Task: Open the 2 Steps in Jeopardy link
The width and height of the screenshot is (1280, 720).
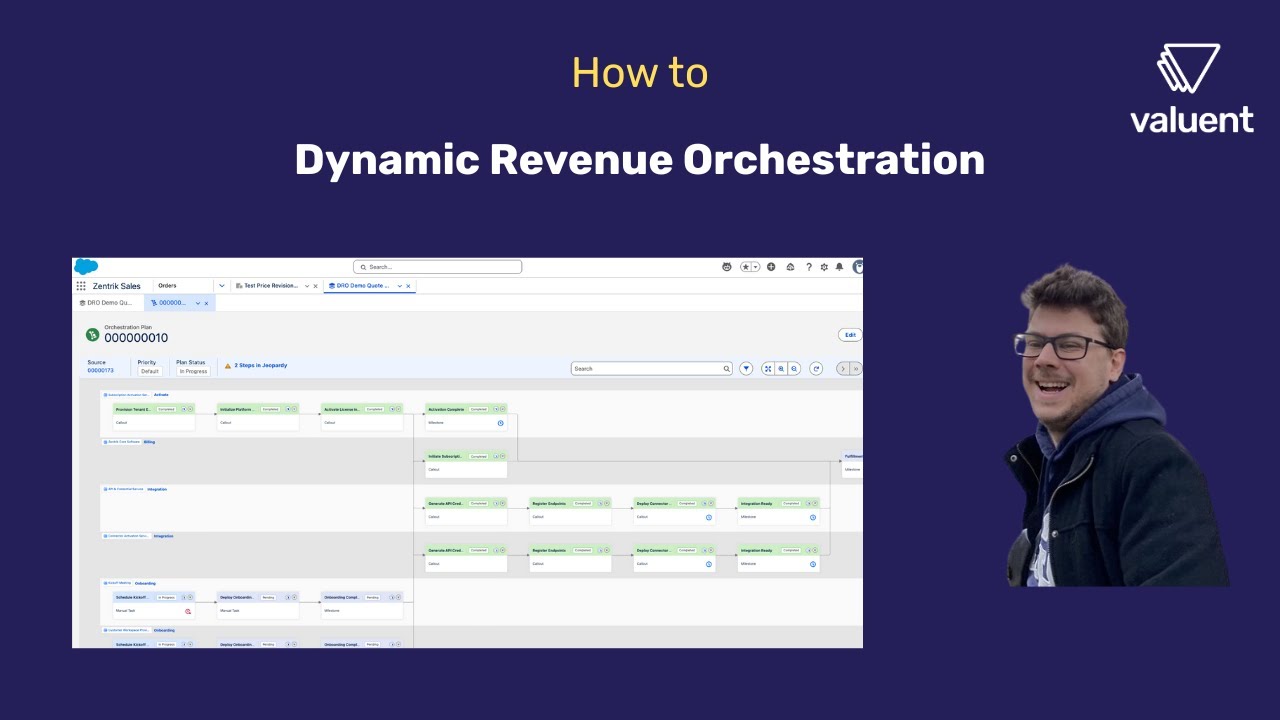Action: pyautogui.click(x=260, y=366)
